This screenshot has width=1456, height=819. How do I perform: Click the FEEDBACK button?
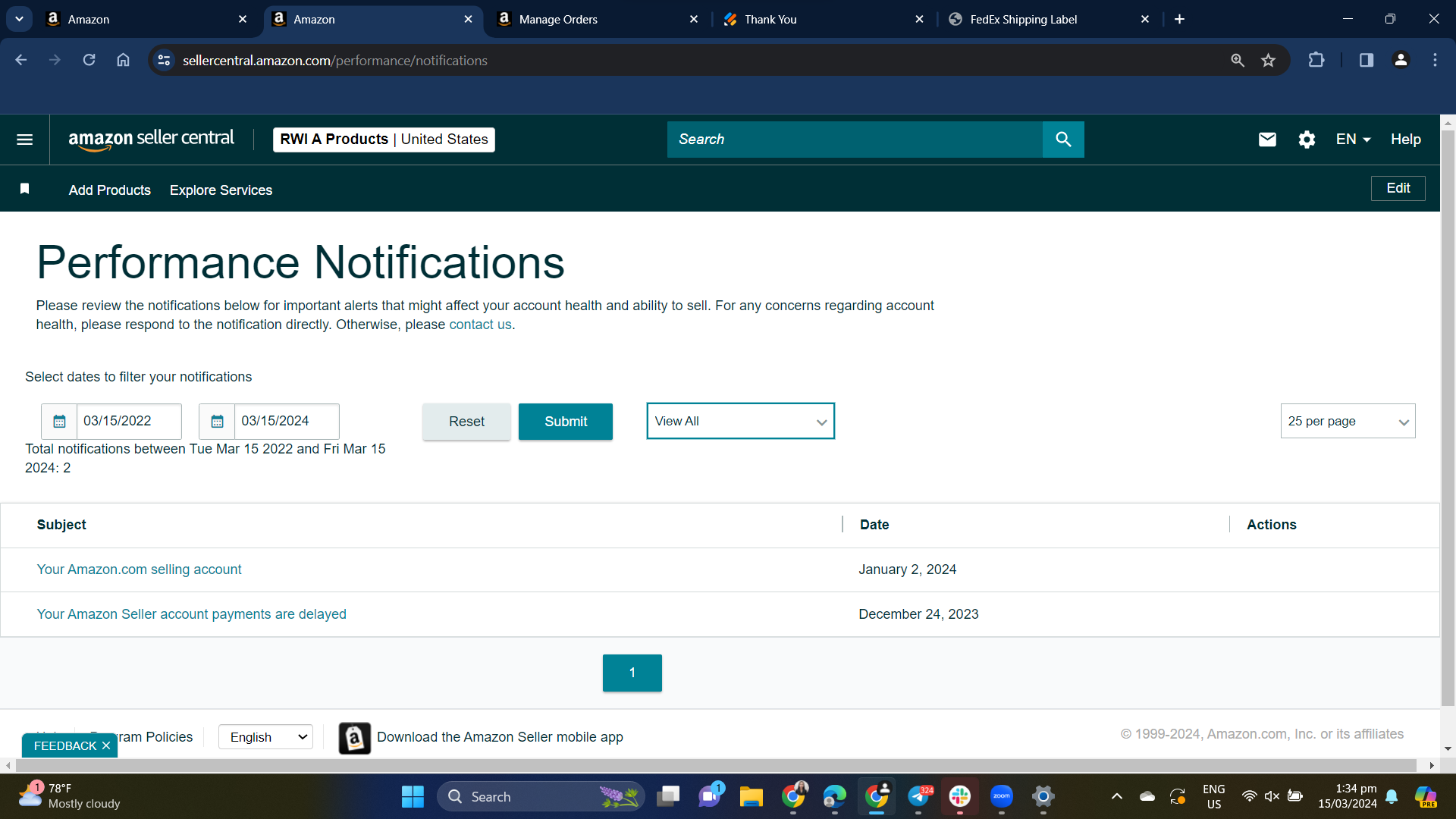pos(65,746)
